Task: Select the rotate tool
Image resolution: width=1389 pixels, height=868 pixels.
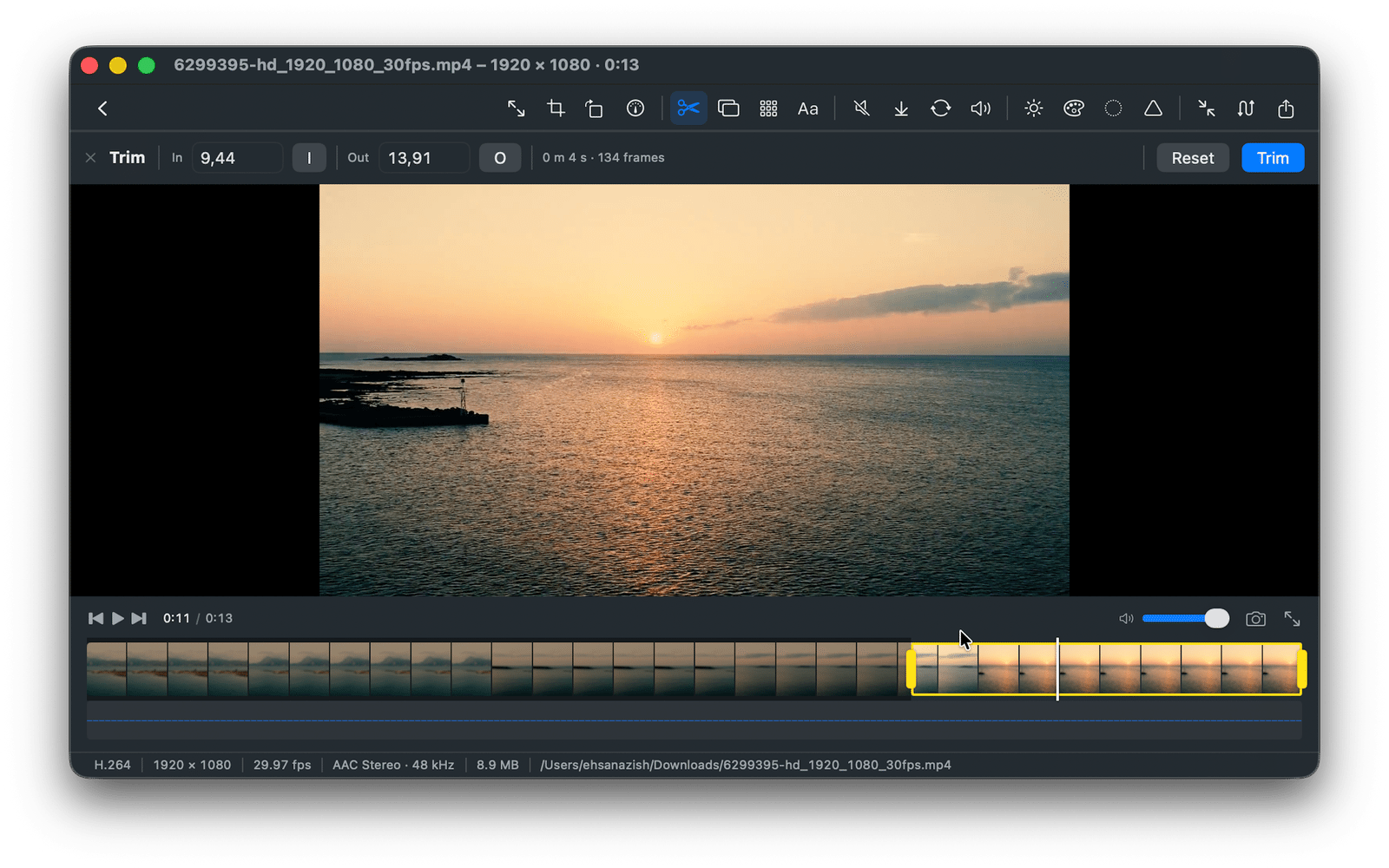Action: pyautogui.click(x=595, y=108)
